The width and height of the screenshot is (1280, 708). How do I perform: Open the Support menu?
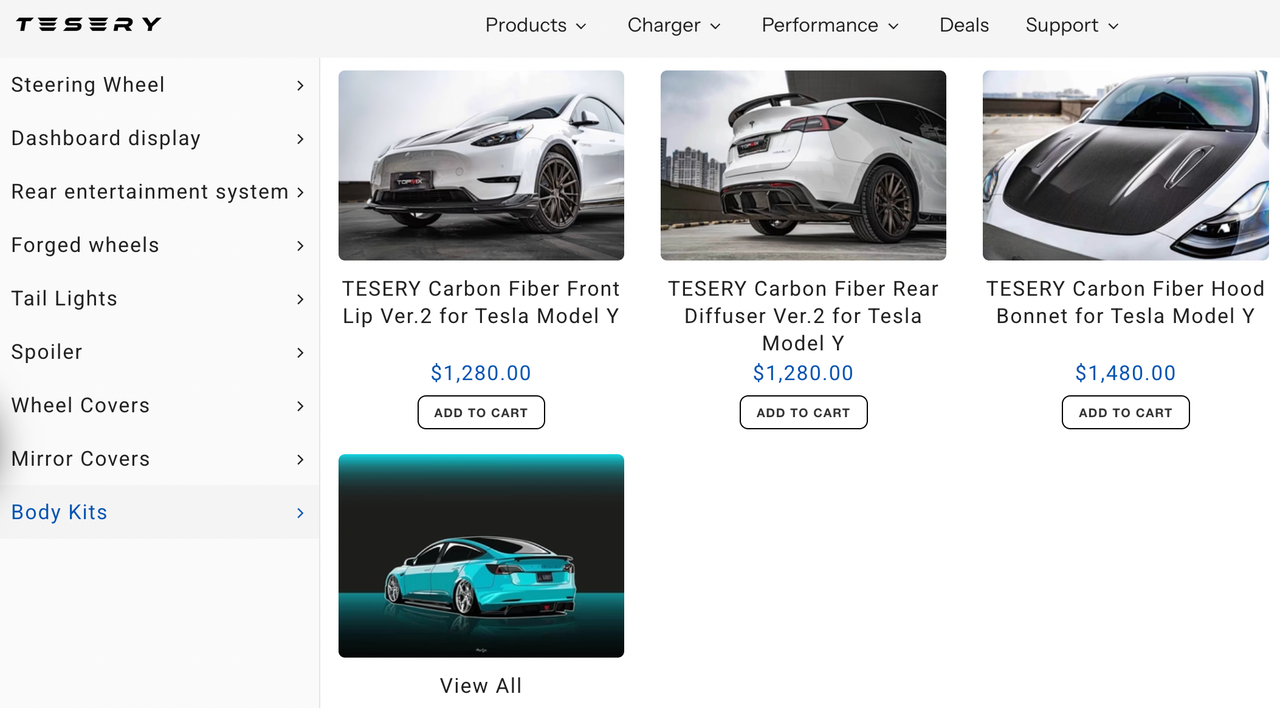[x=1072, y=26]
